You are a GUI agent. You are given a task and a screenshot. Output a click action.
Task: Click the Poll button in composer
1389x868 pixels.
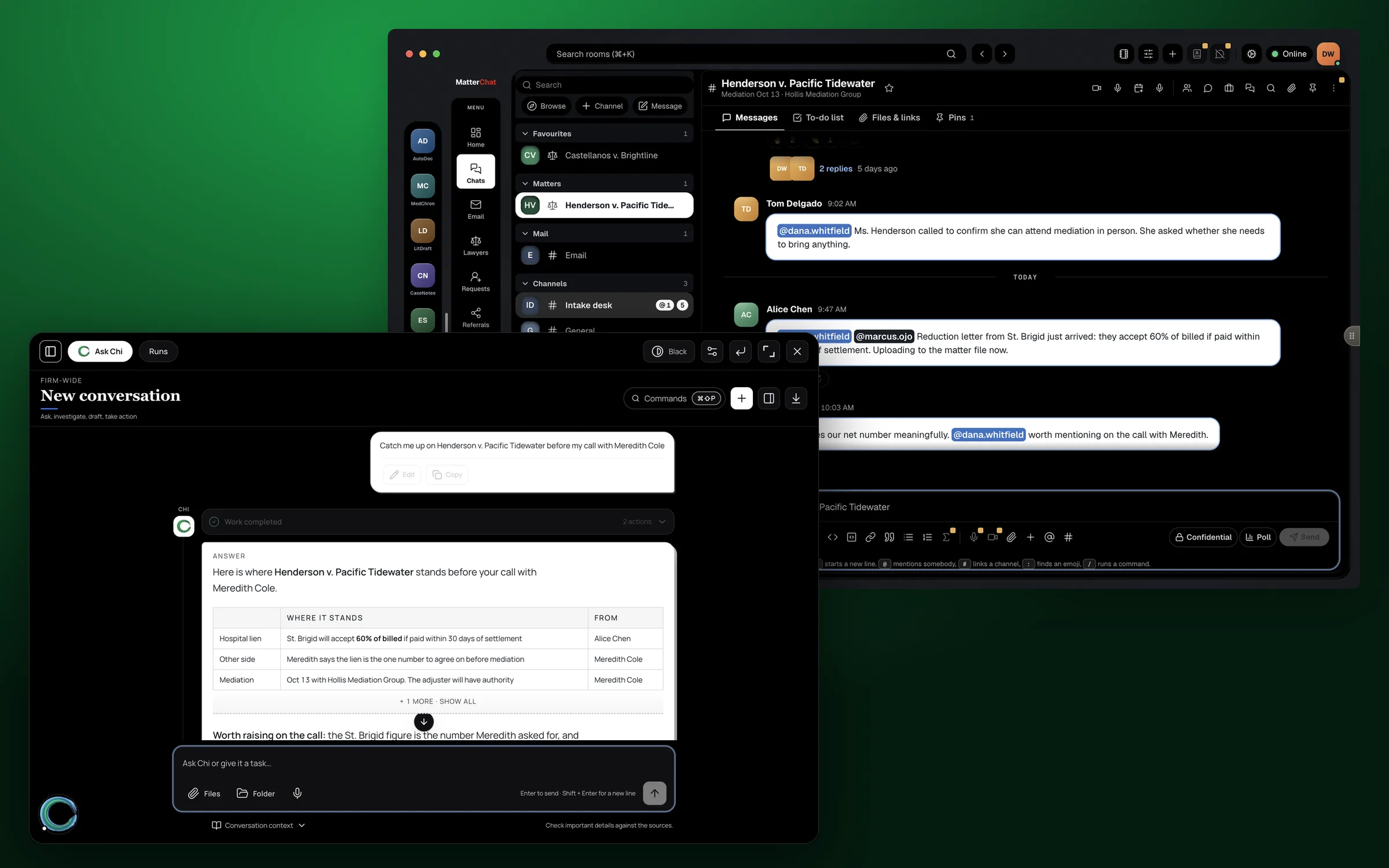[x=1258, y=537]
